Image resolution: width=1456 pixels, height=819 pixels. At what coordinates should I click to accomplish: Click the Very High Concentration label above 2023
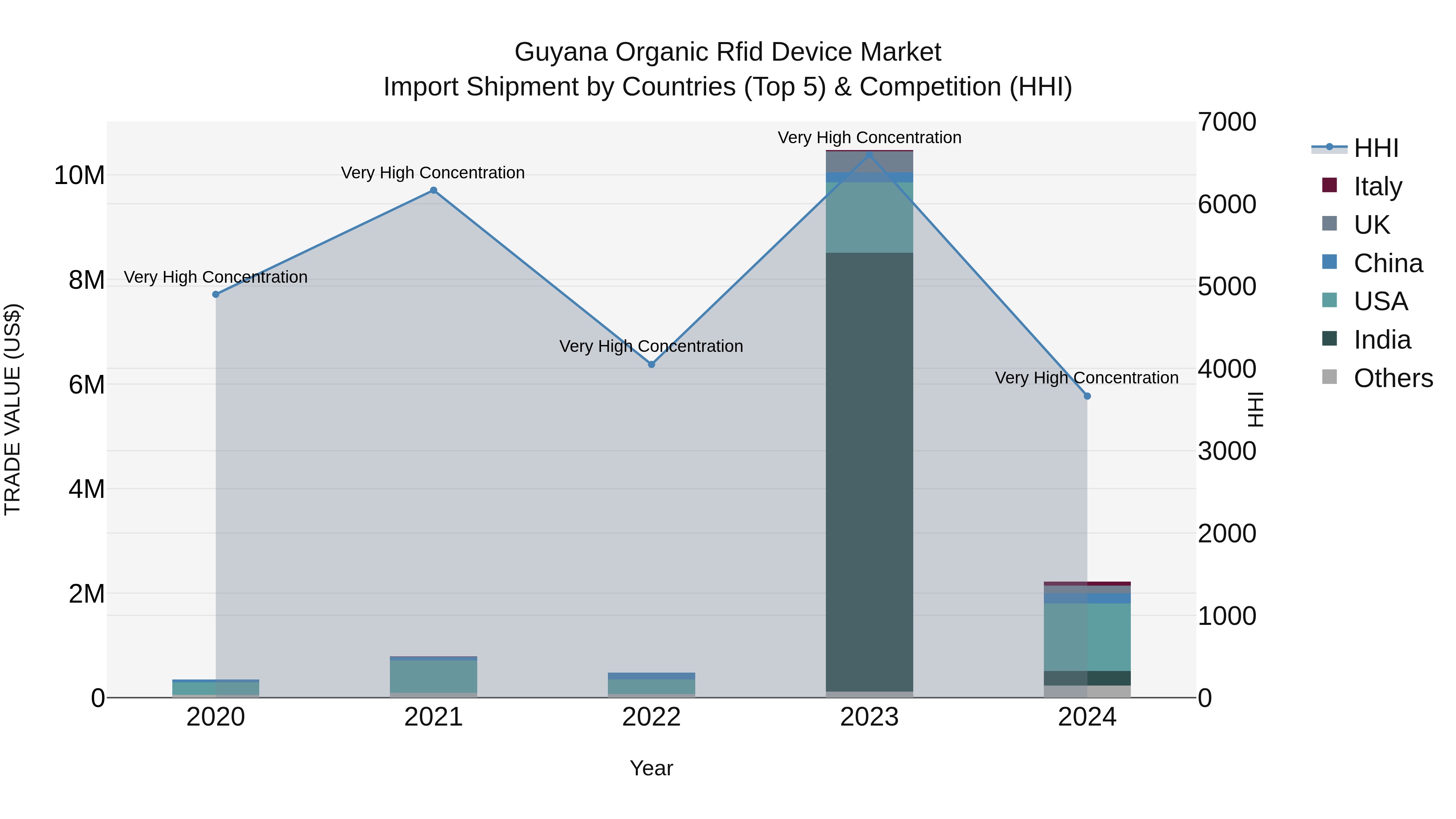[x=869, y=138]
